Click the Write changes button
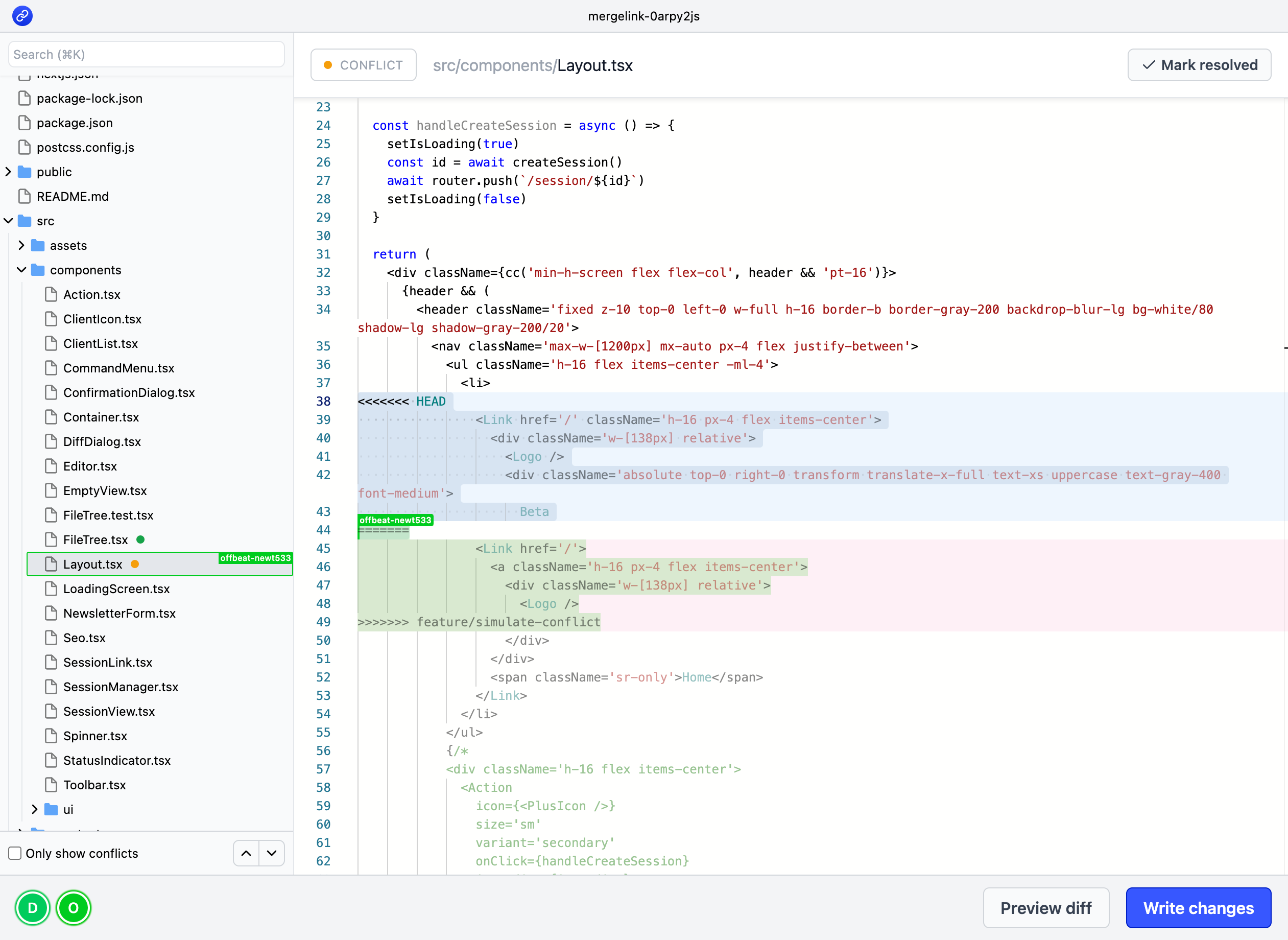 click(x=1198, y=908)
